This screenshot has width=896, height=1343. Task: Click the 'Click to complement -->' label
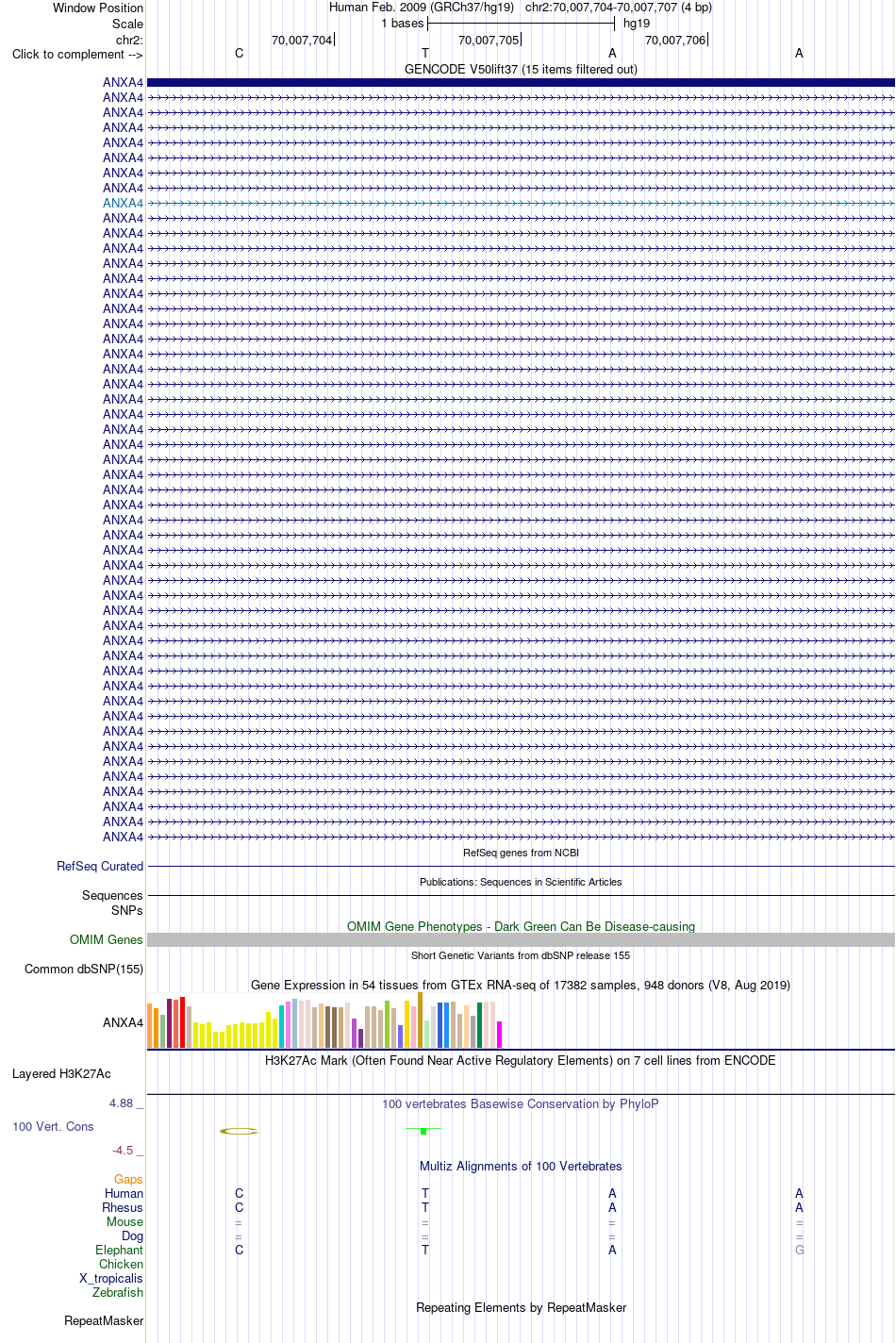pos(77,54)
